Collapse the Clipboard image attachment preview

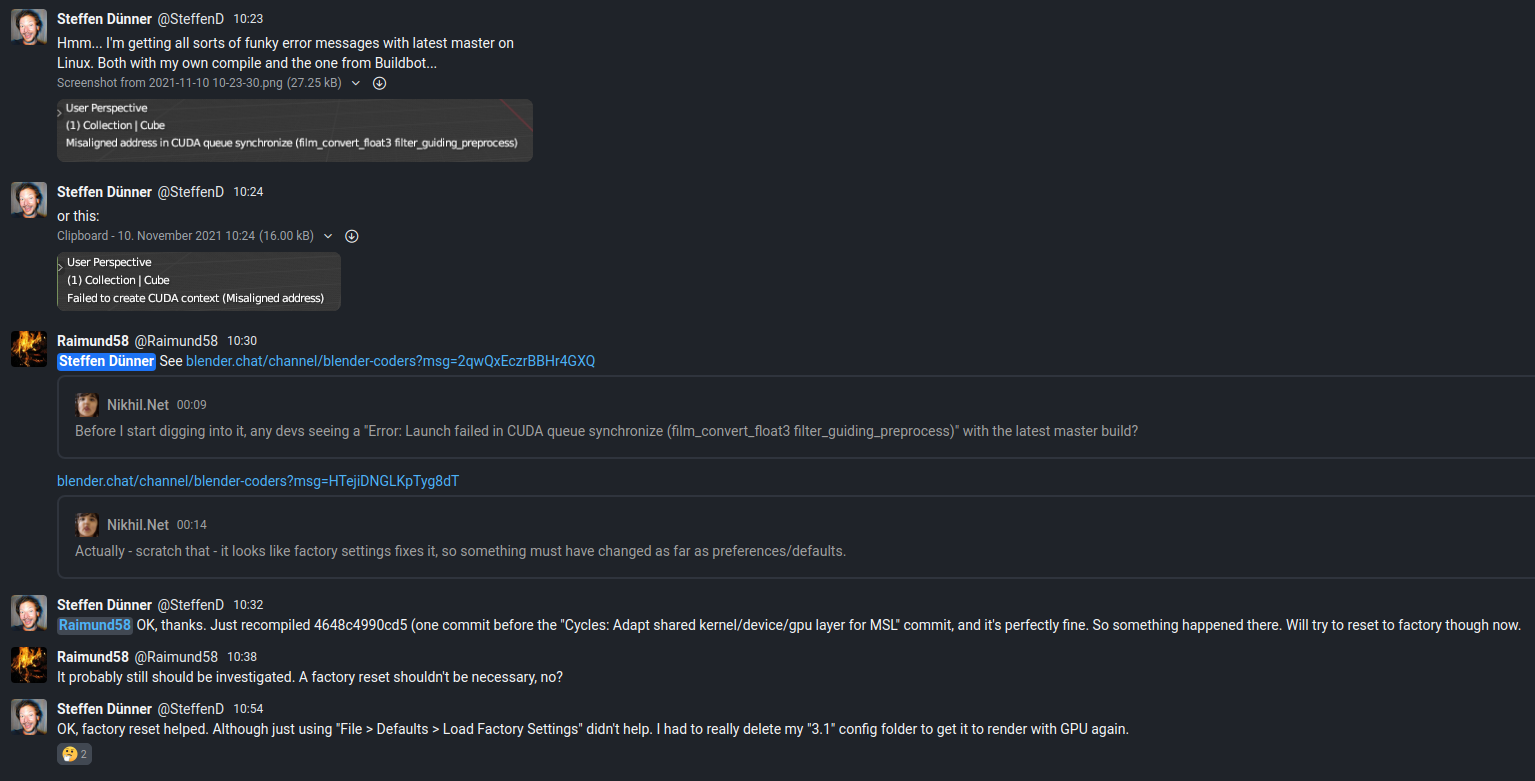(x=328, y=236)
